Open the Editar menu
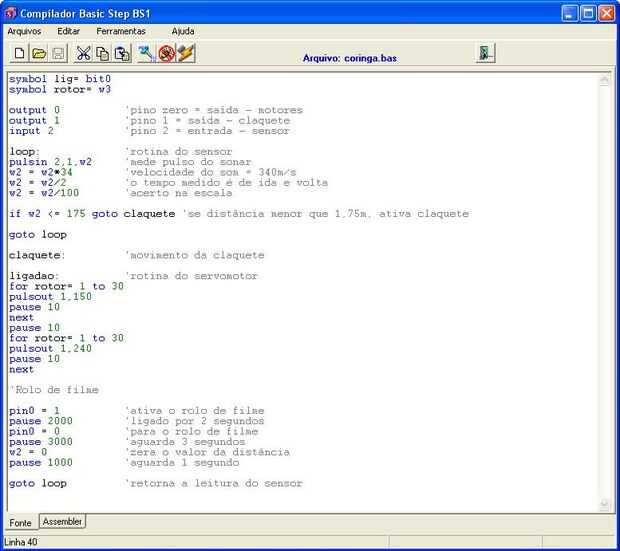620x551 pixels. [68, 31]
